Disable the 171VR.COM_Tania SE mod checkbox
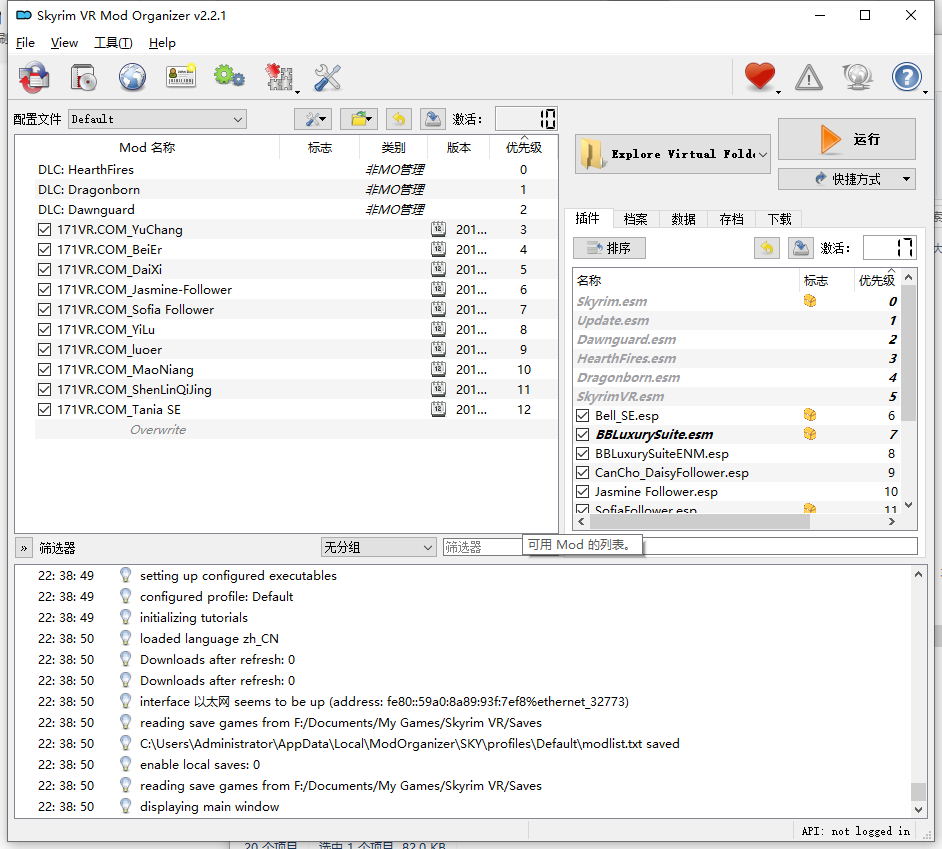 44,410
